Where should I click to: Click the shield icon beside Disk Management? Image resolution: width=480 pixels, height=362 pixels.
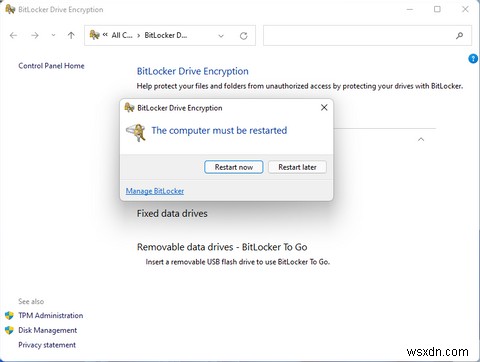pyautogui.click(x=9, y=330)
